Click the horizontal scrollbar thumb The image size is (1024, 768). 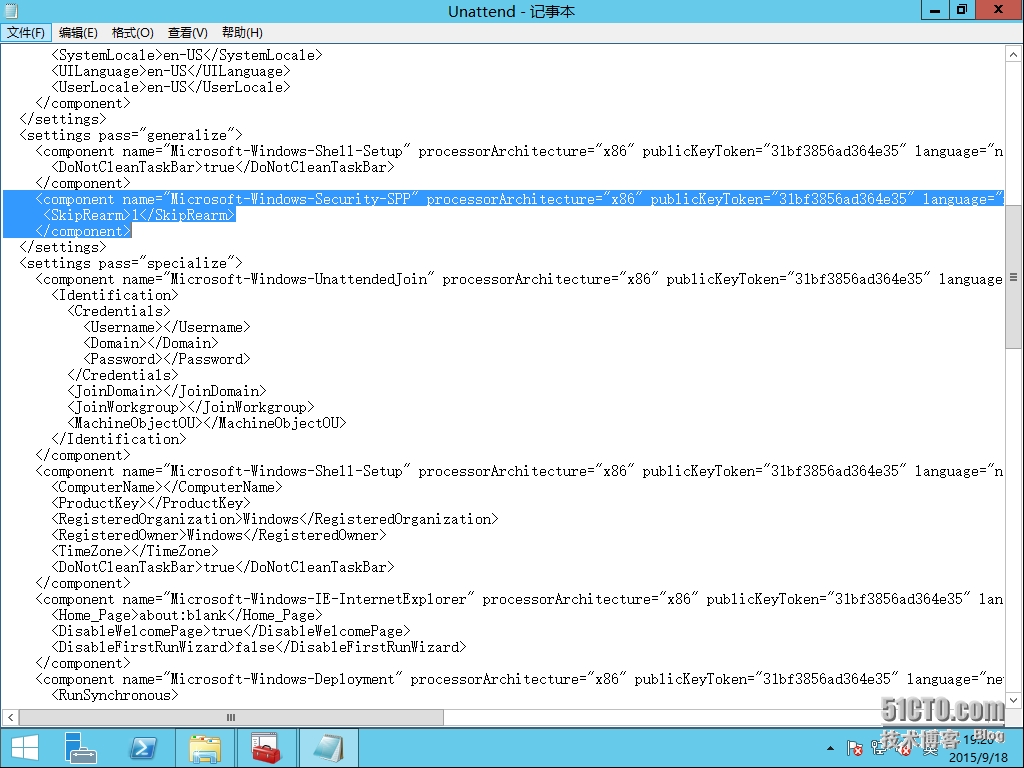(x=231, y=717)
